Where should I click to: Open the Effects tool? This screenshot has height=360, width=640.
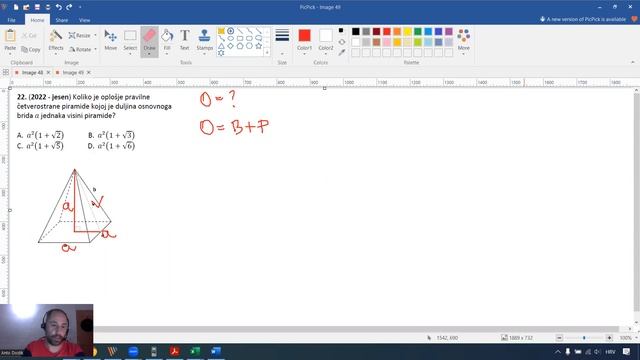click(x=56, y=41)
